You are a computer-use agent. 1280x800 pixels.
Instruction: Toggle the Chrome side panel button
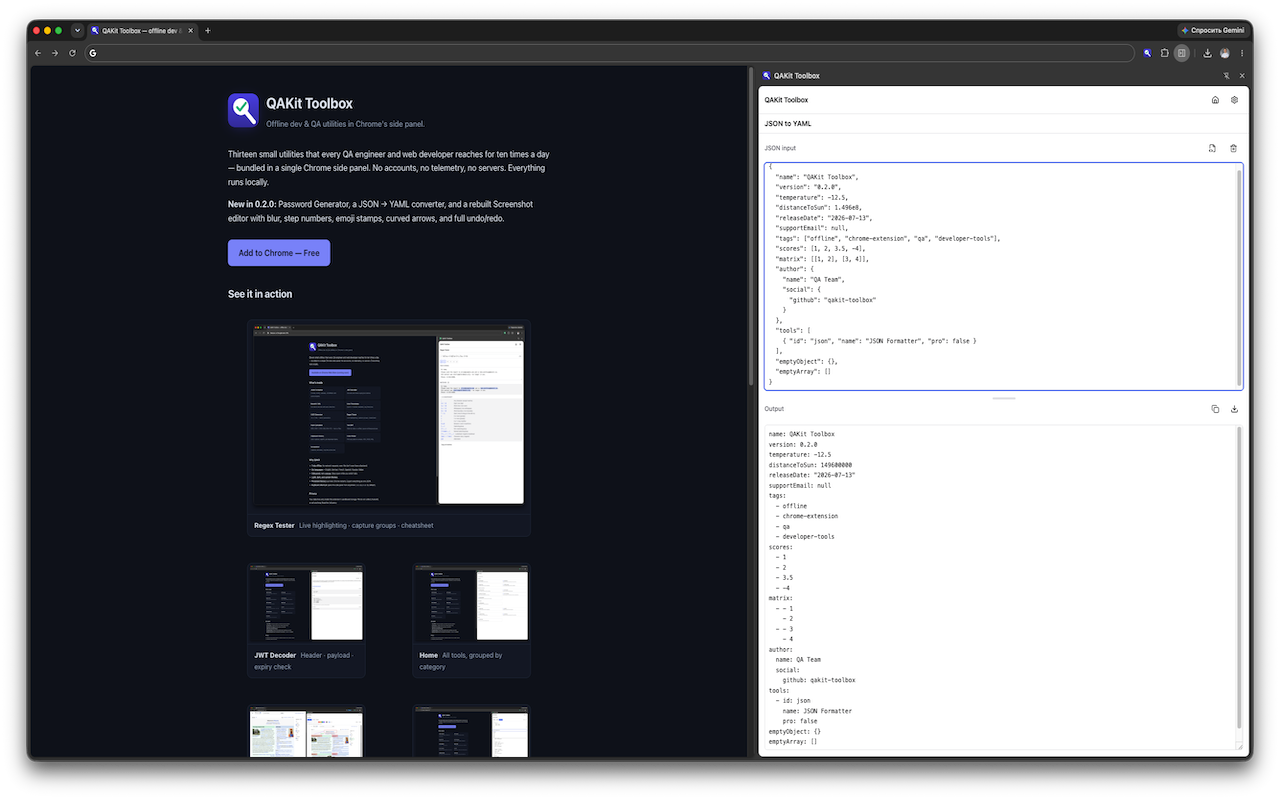(x=1182, y=53)
